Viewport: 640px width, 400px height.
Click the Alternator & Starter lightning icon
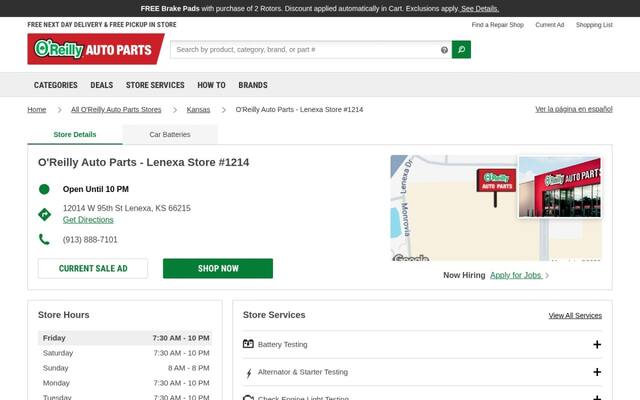249,373
